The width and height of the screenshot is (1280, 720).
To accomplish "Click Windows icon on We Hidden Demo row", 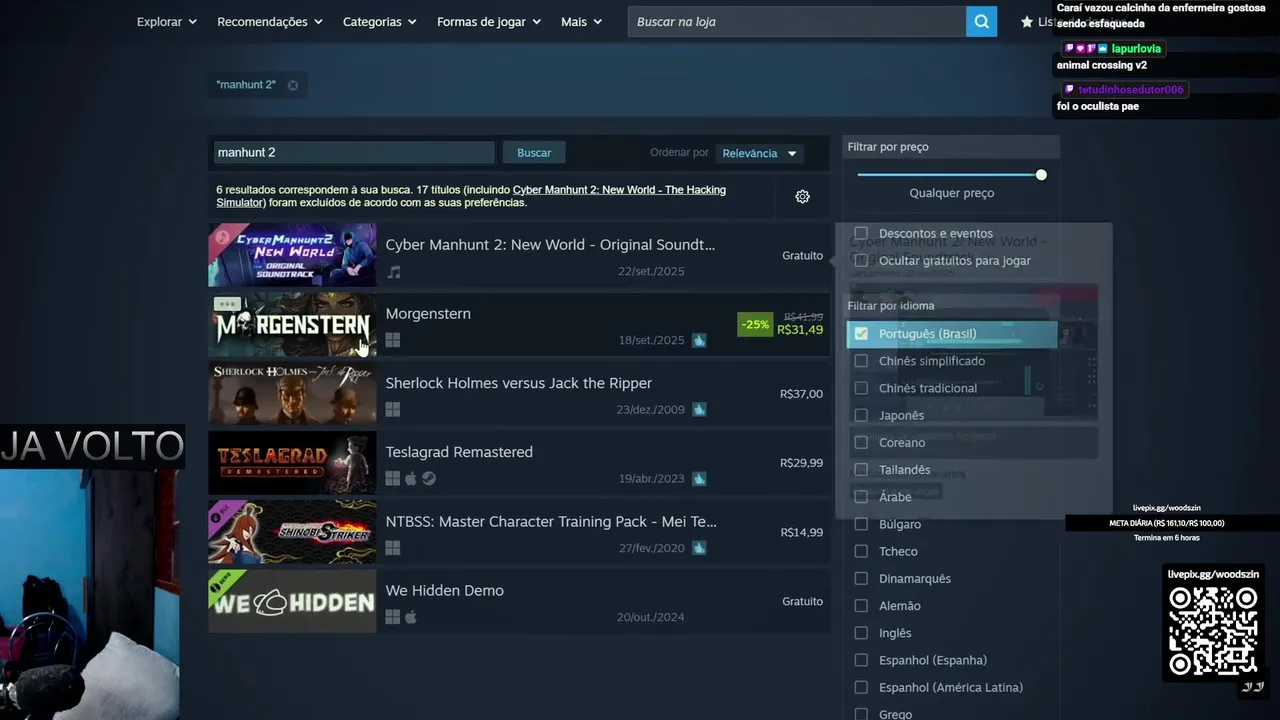I will (x=393, y=617).
